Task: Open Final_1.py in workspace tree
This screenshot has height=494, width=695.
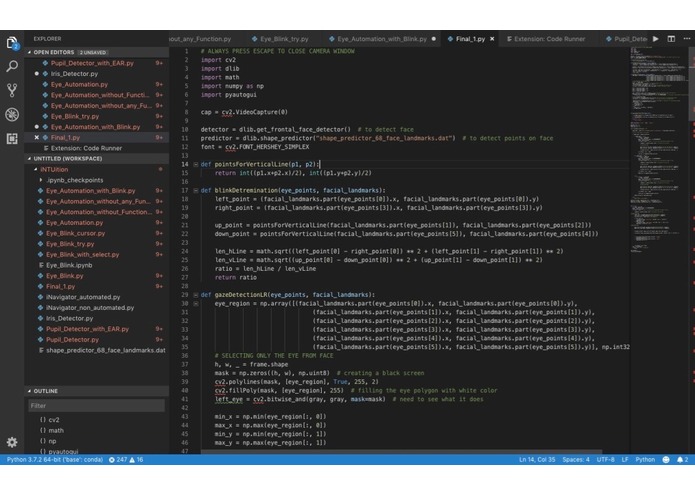Action: click(x=96, y=286)
